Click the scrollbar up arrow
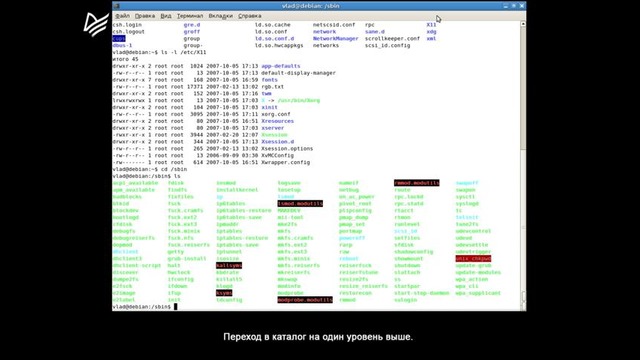The width and height of the screenshot is (640, 360). coord(523,24)
